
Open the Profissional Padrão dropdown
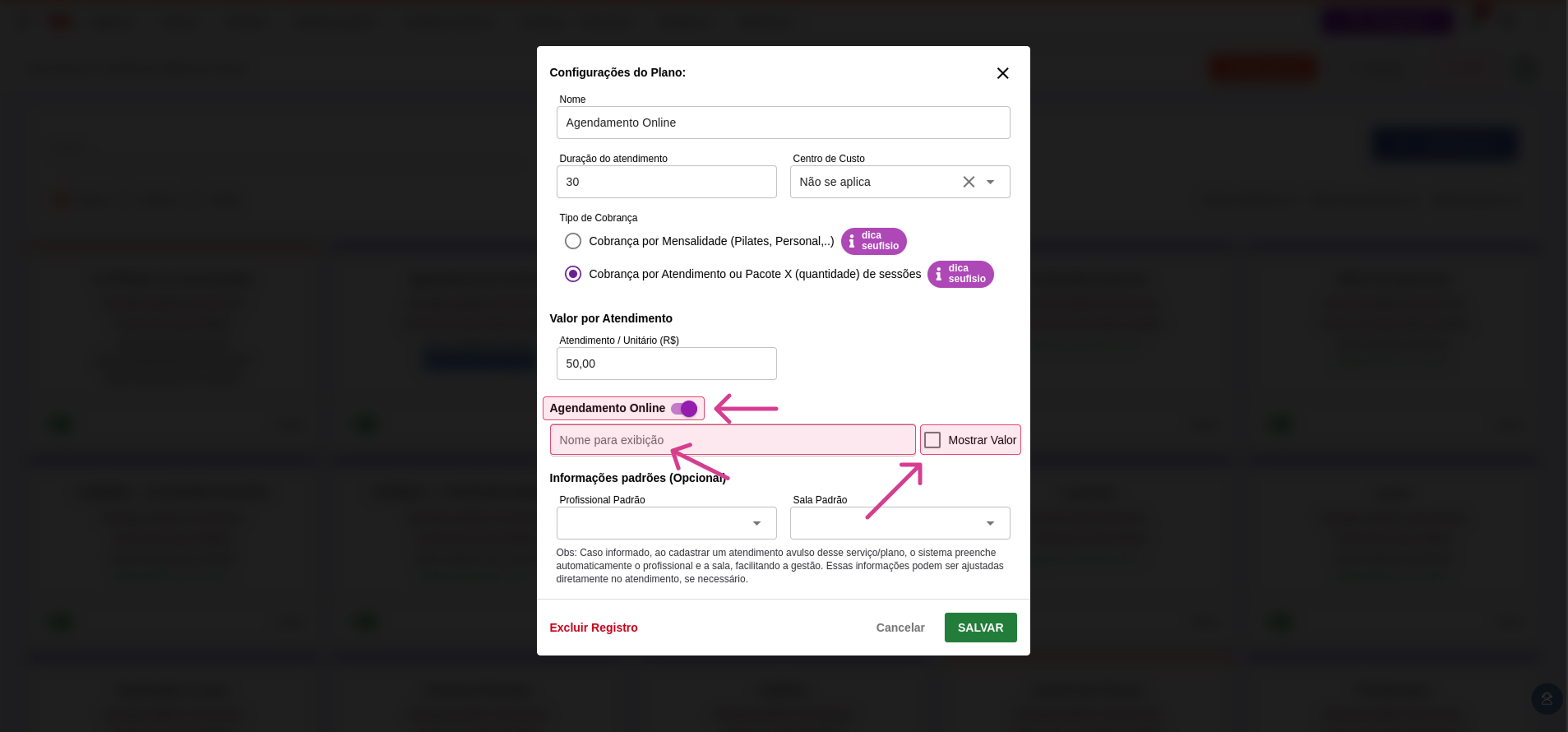(667, 523)
